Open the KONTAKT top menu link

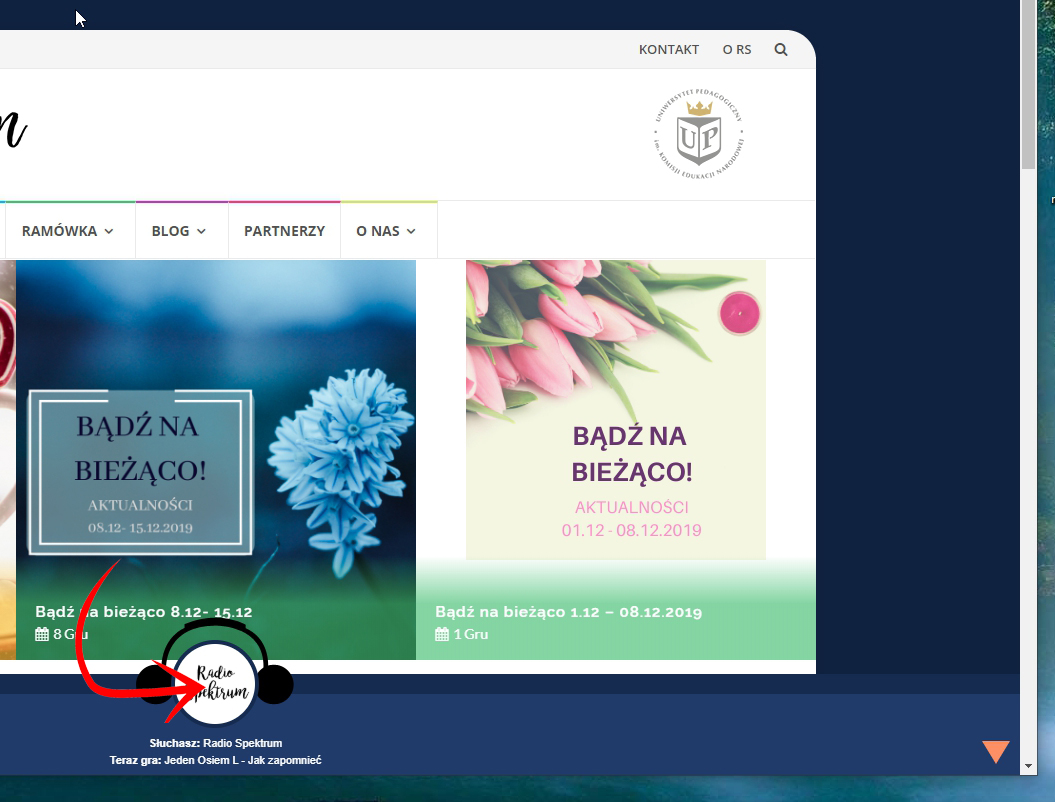[x=668, y=49]
